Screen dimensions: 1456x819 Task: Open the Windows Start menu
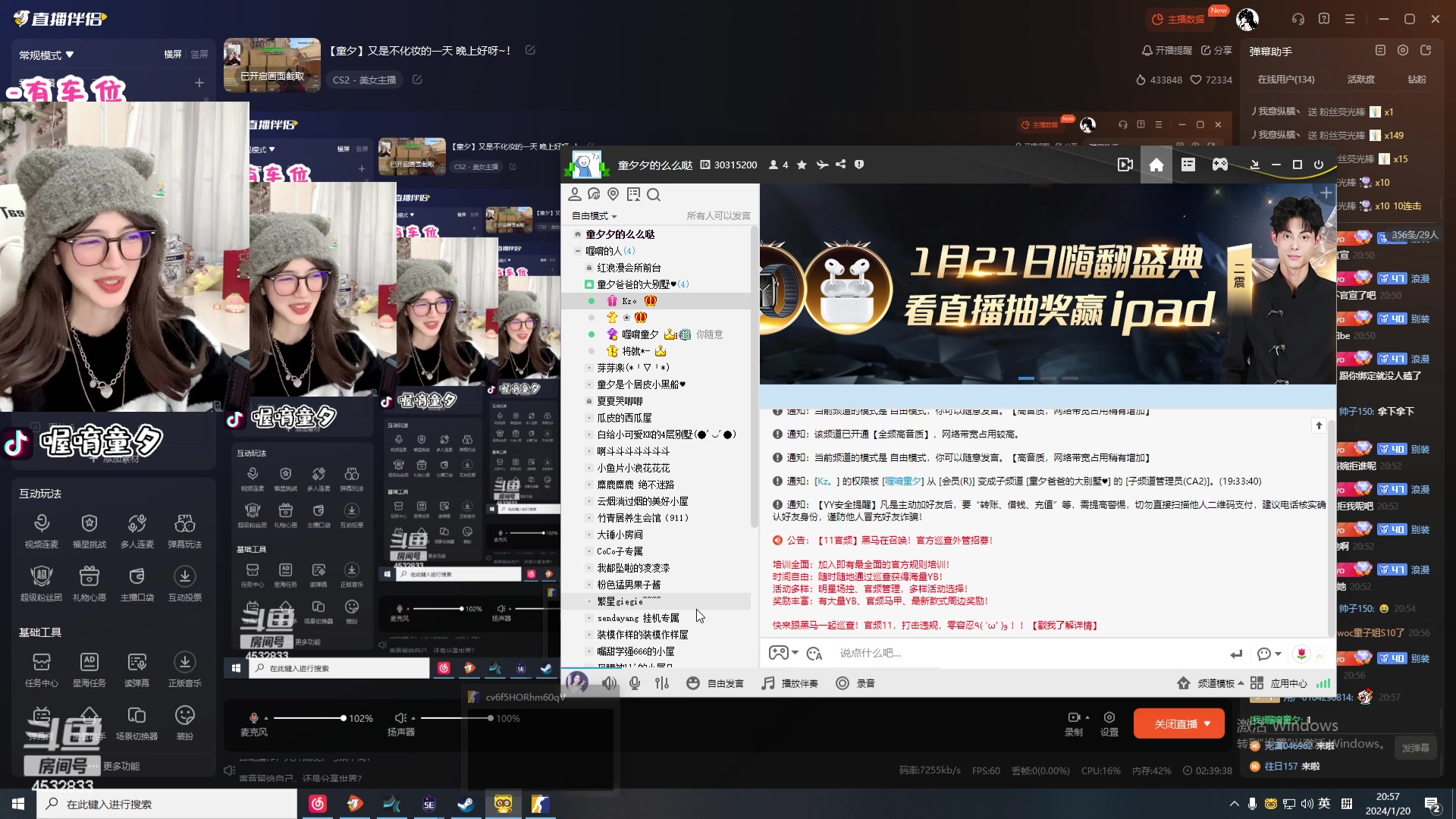[18, 804]
